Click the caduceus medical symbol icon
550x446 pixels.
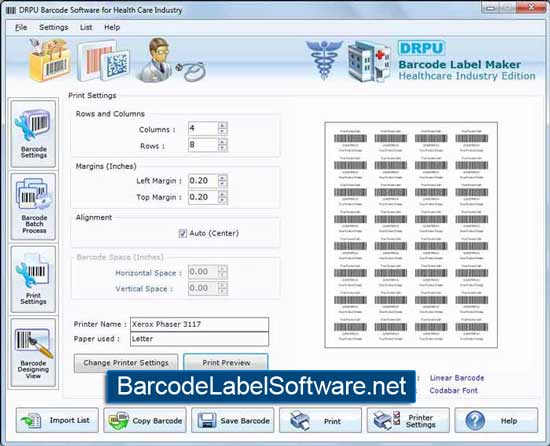pyautogui.click(x=324, y=60)
